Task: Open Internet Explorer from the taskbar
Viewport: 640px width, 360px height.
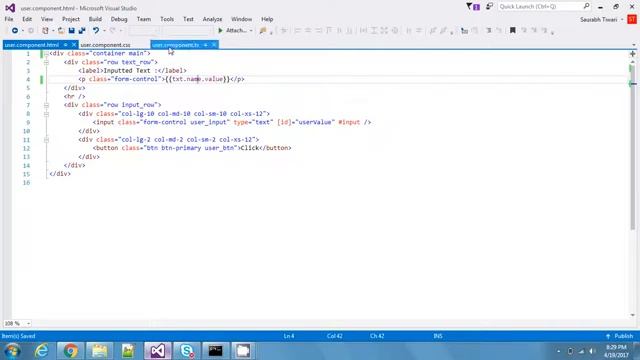Action: [41, 351]
